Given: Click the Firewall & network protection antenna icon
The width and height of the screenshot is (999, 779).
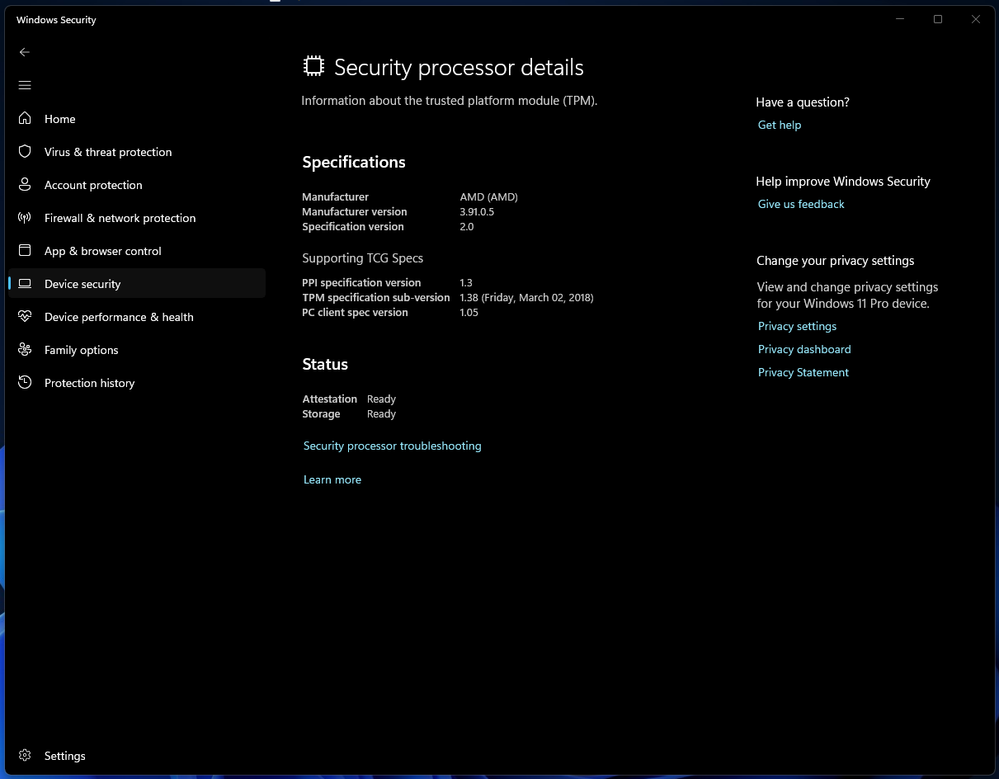Looking at the screenshot, I should point(25,218).
